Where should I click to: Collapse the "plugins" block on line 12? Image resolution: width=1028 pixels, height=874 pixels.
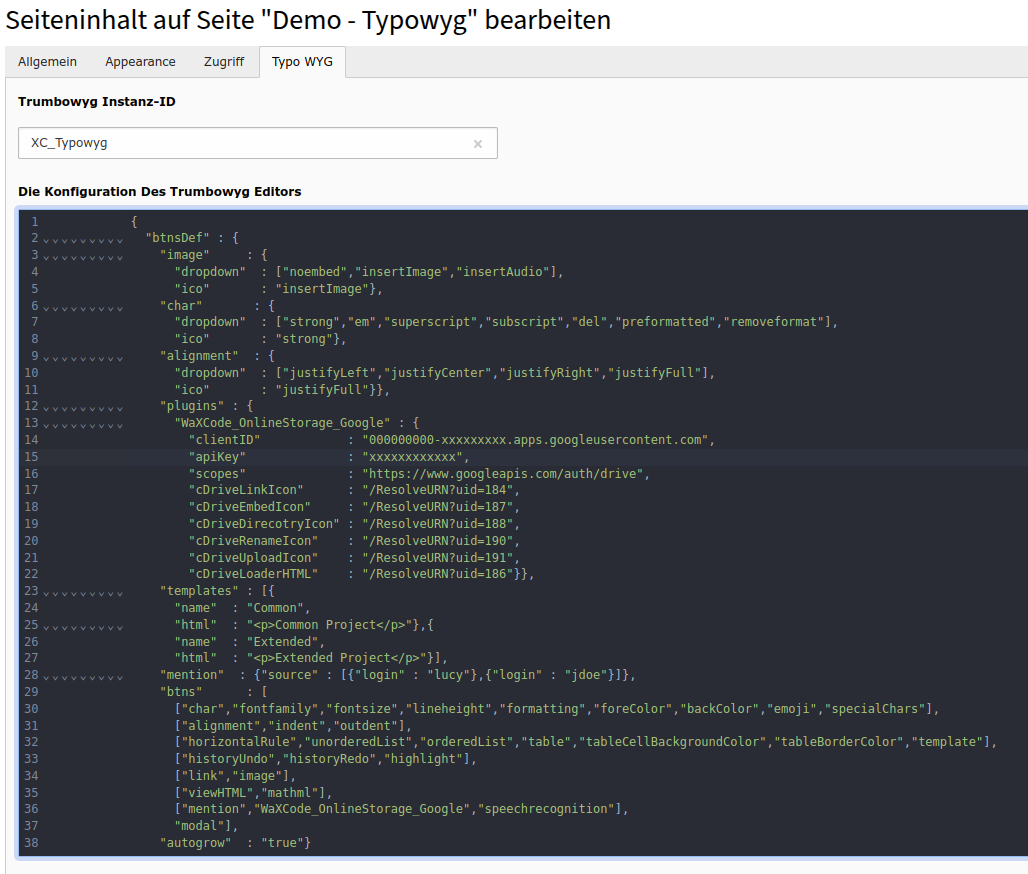click(83, 407)
